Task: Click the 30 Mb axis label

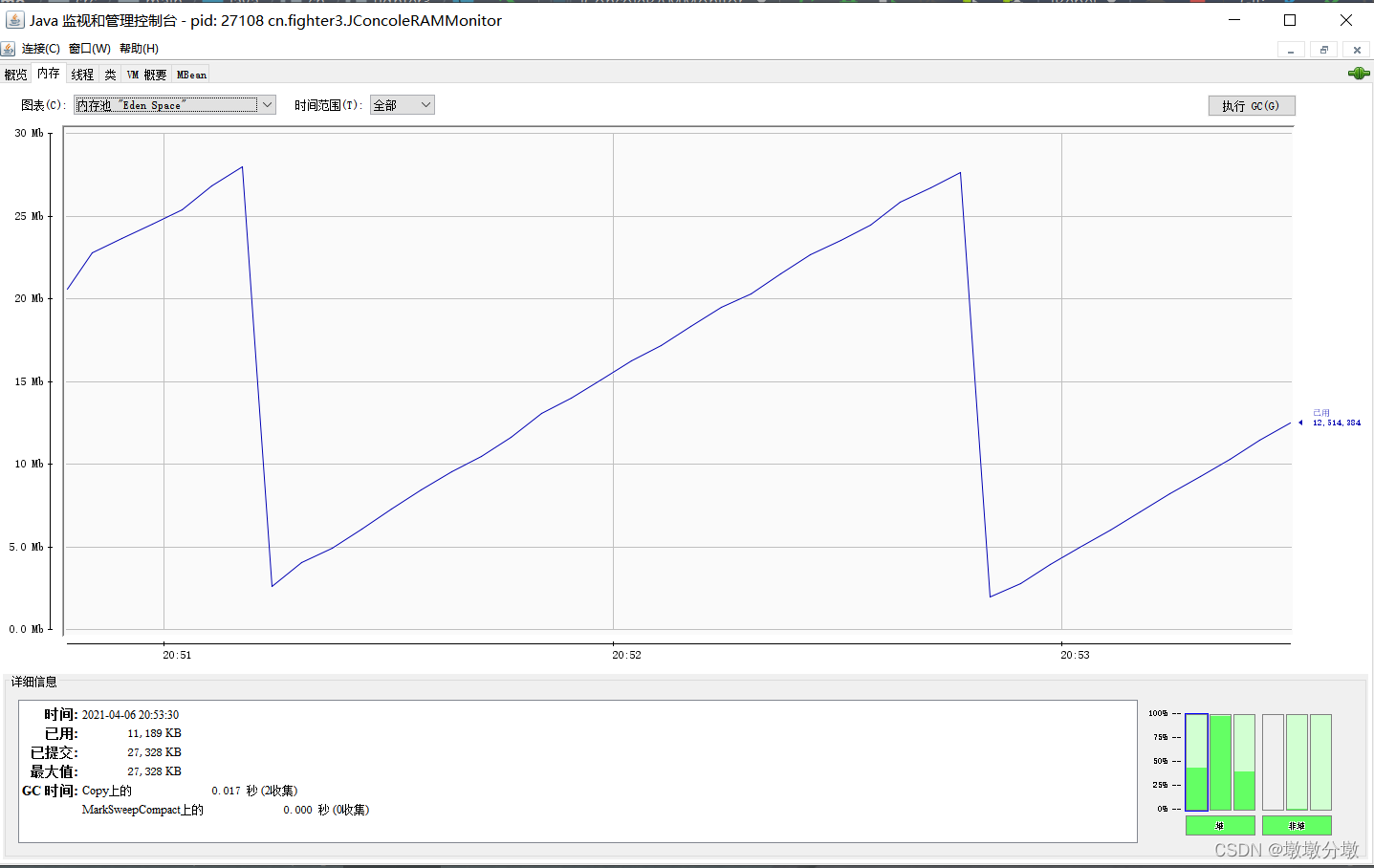Action: pos(29,133)
